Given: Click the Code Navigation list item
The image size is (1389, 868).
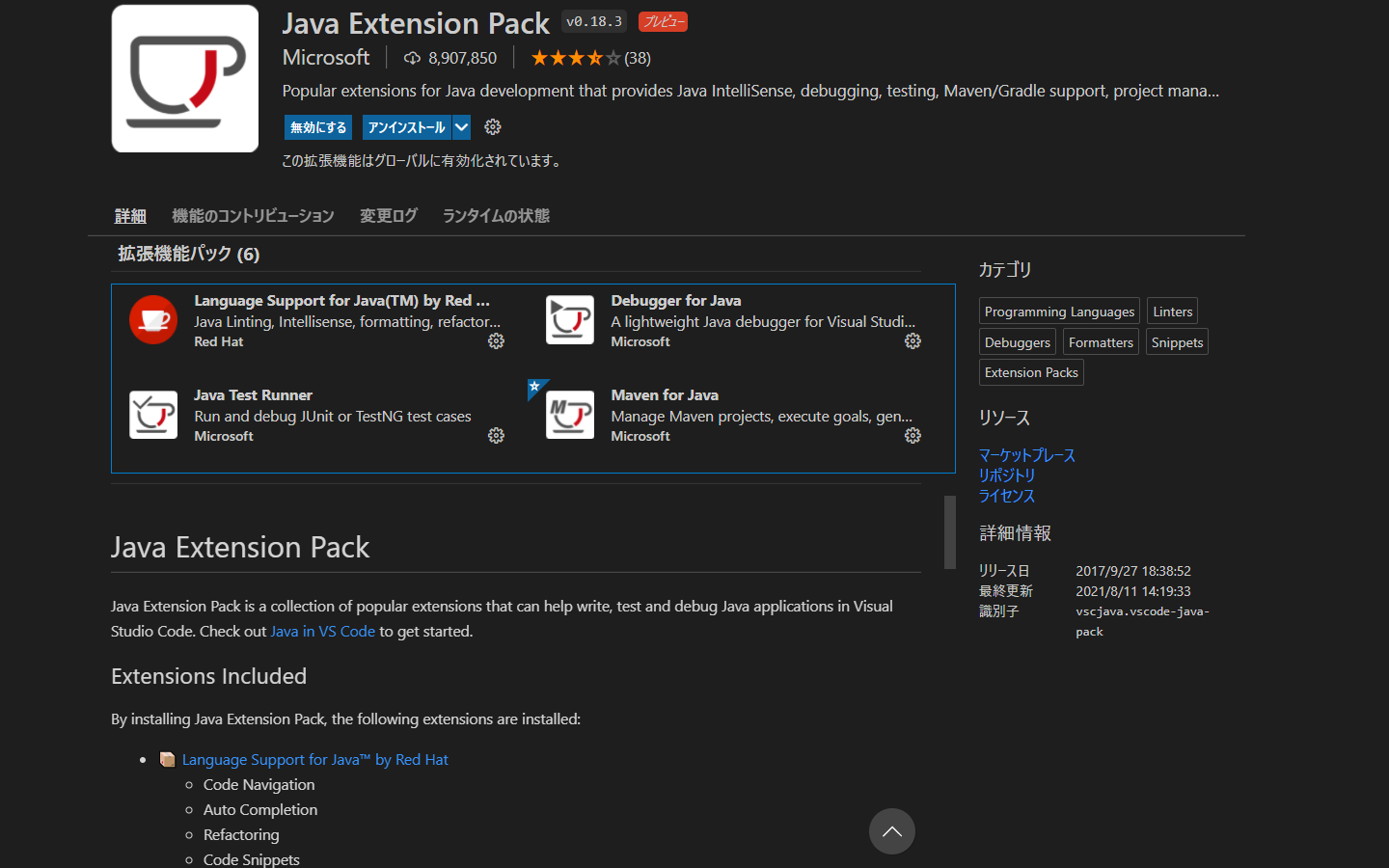Looking at the screenshot, I should (259, 785).
